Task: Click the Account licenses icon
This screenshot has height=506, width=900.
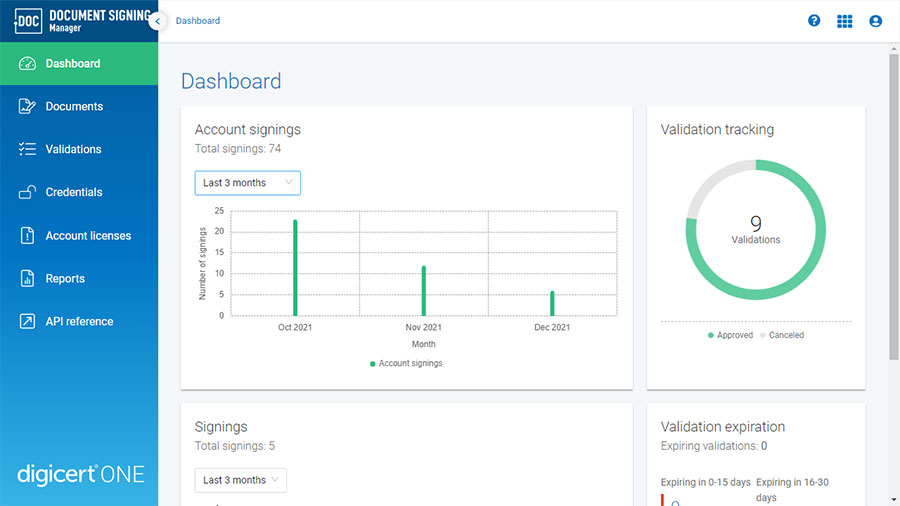Action: 27,236
